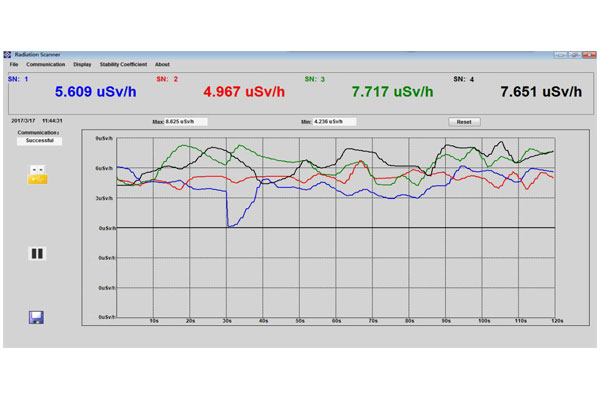The width and height of the screenshot is (600, 400).
Task: Click the 60s mark on the time axis
Action: [x=336, y=321]
